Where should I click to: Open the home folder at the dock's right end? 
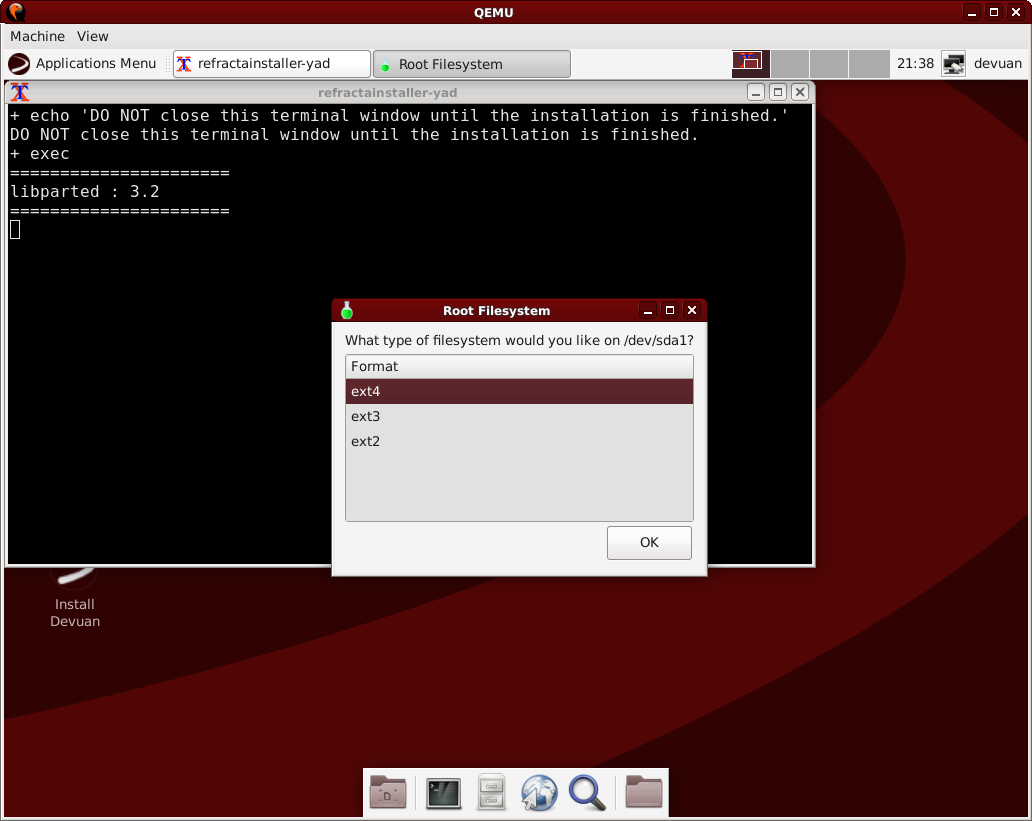pos(644,793)
